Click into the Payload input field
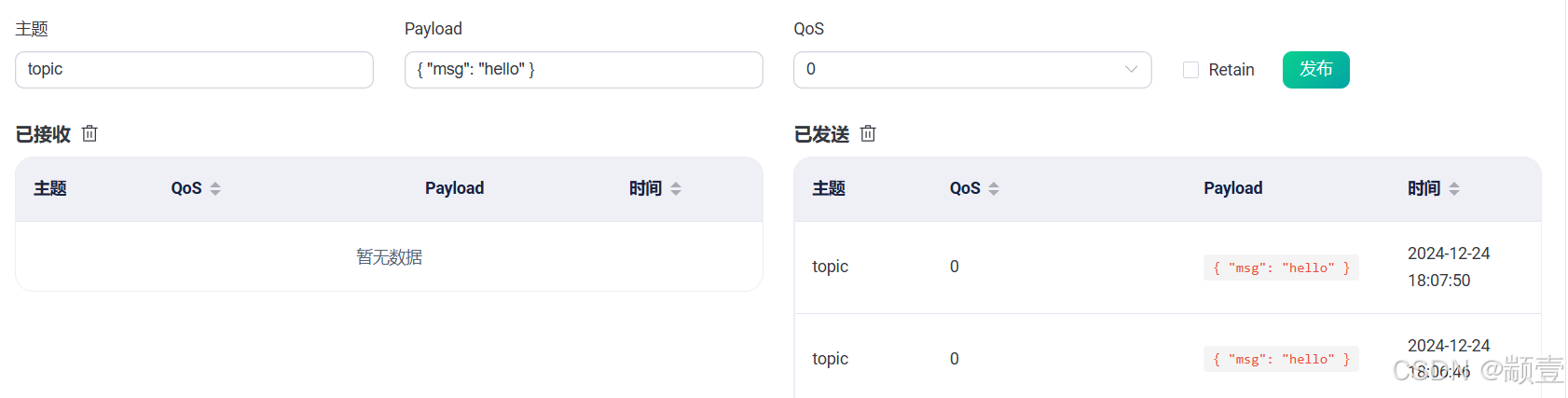The height and width of the screenshot is (398, 1568). pyautogui.click(x=584, y=70)
